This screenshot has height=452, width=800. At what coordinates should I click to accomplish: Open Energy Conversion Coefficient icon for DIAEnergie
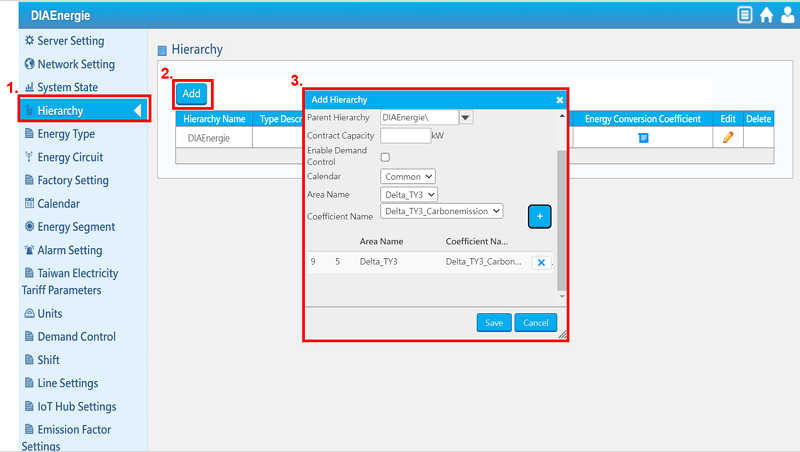643,138
